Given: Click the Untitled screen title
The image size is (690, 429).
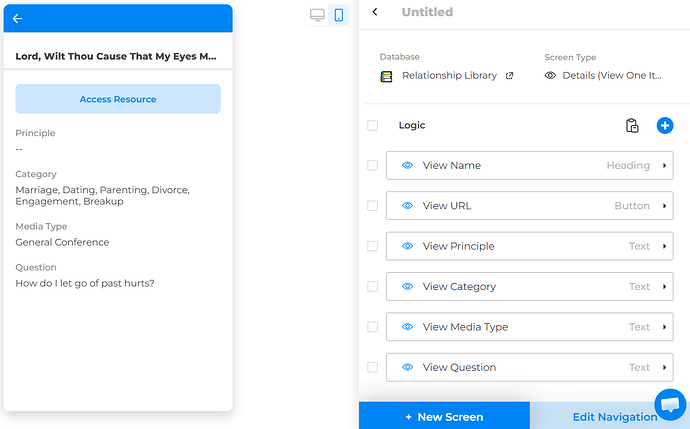Looking at the screenshot, I should (x=427, y=12).
